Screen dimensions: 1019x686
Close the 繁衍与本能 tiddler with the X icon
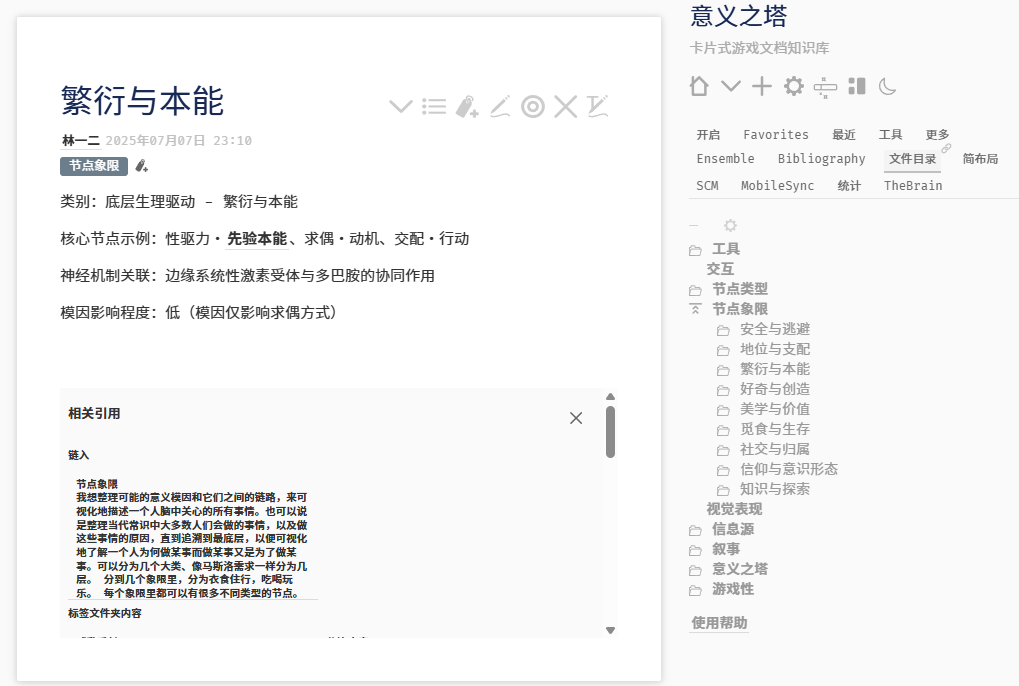tap(566, 107)
